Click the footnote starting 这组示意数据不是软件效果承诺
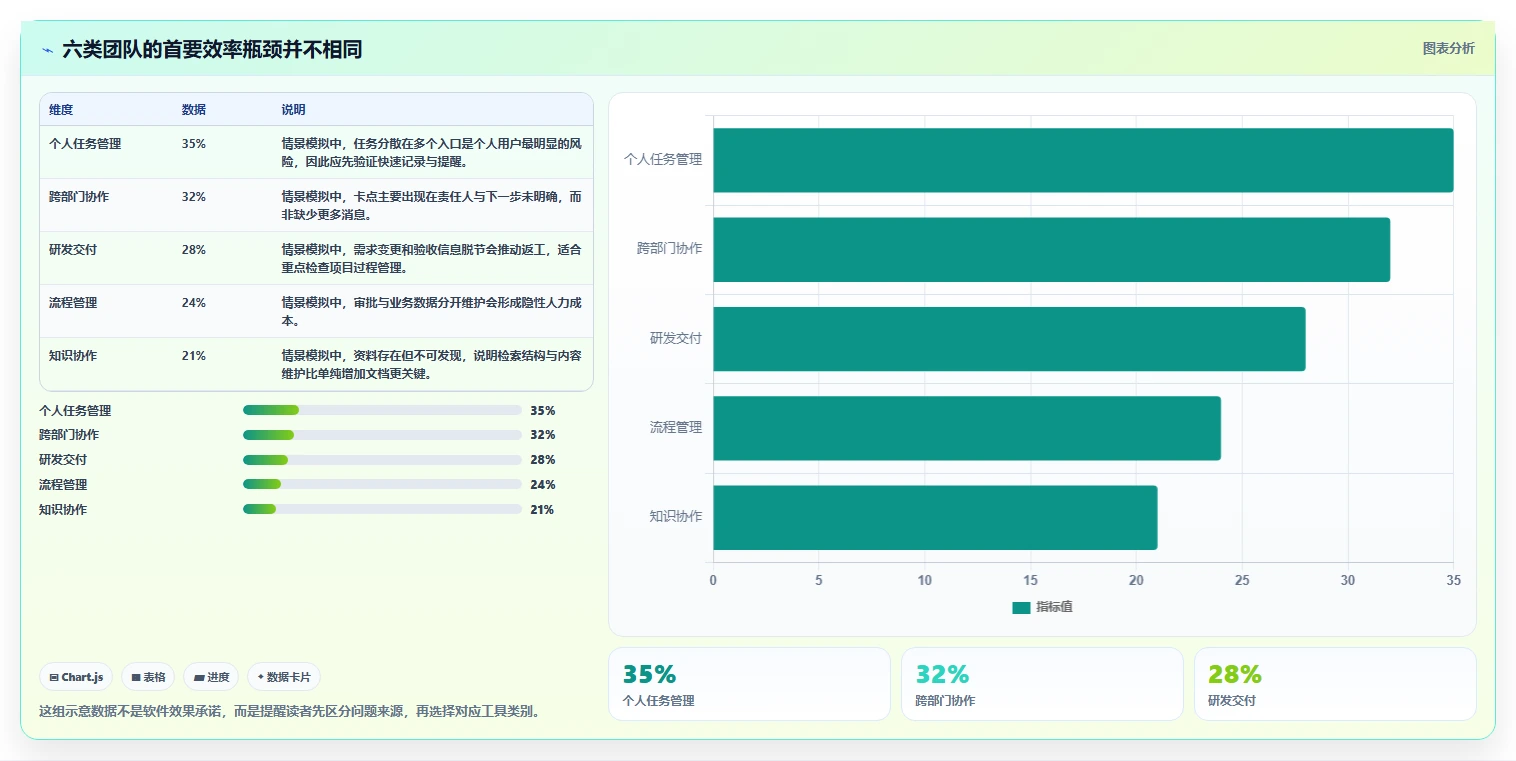The image size is (1516, 761). point(290,712)
